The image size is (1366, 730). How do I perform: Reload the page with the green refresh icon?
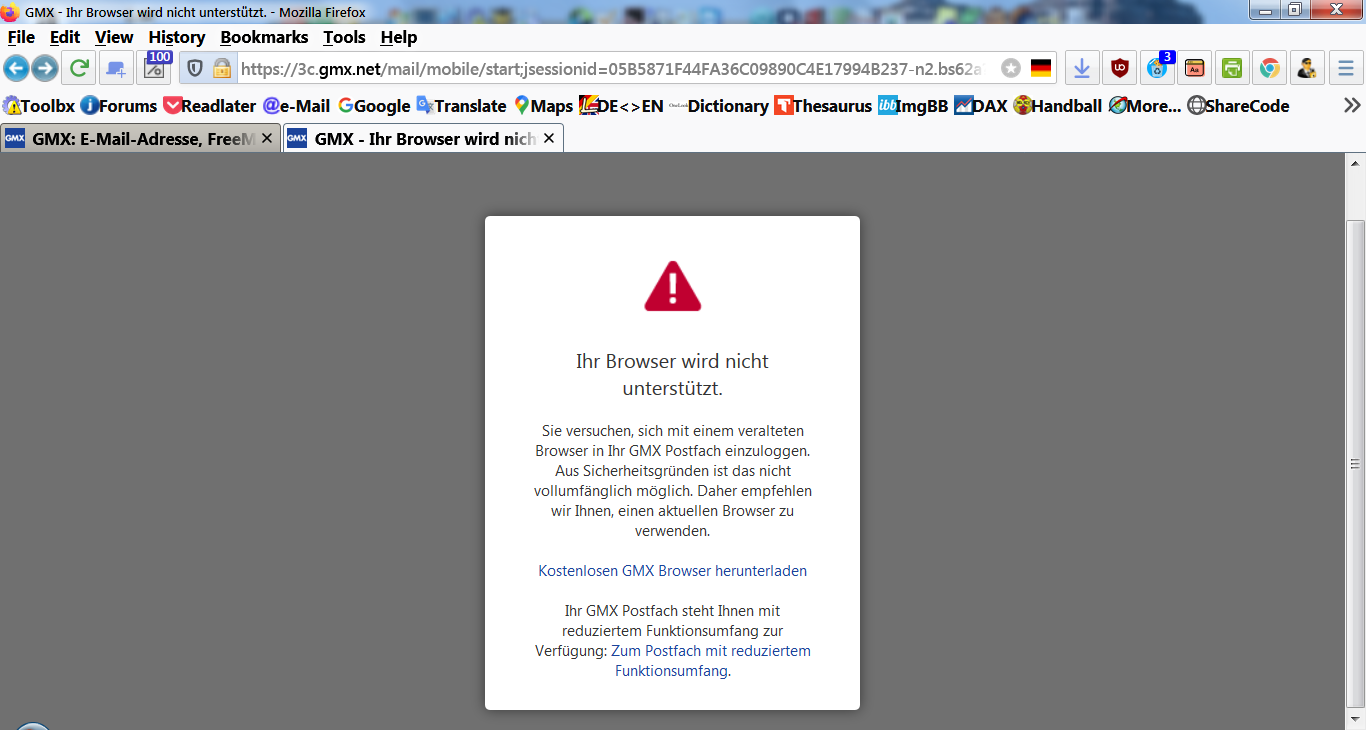pyautogui.click(x=79, y=68)
